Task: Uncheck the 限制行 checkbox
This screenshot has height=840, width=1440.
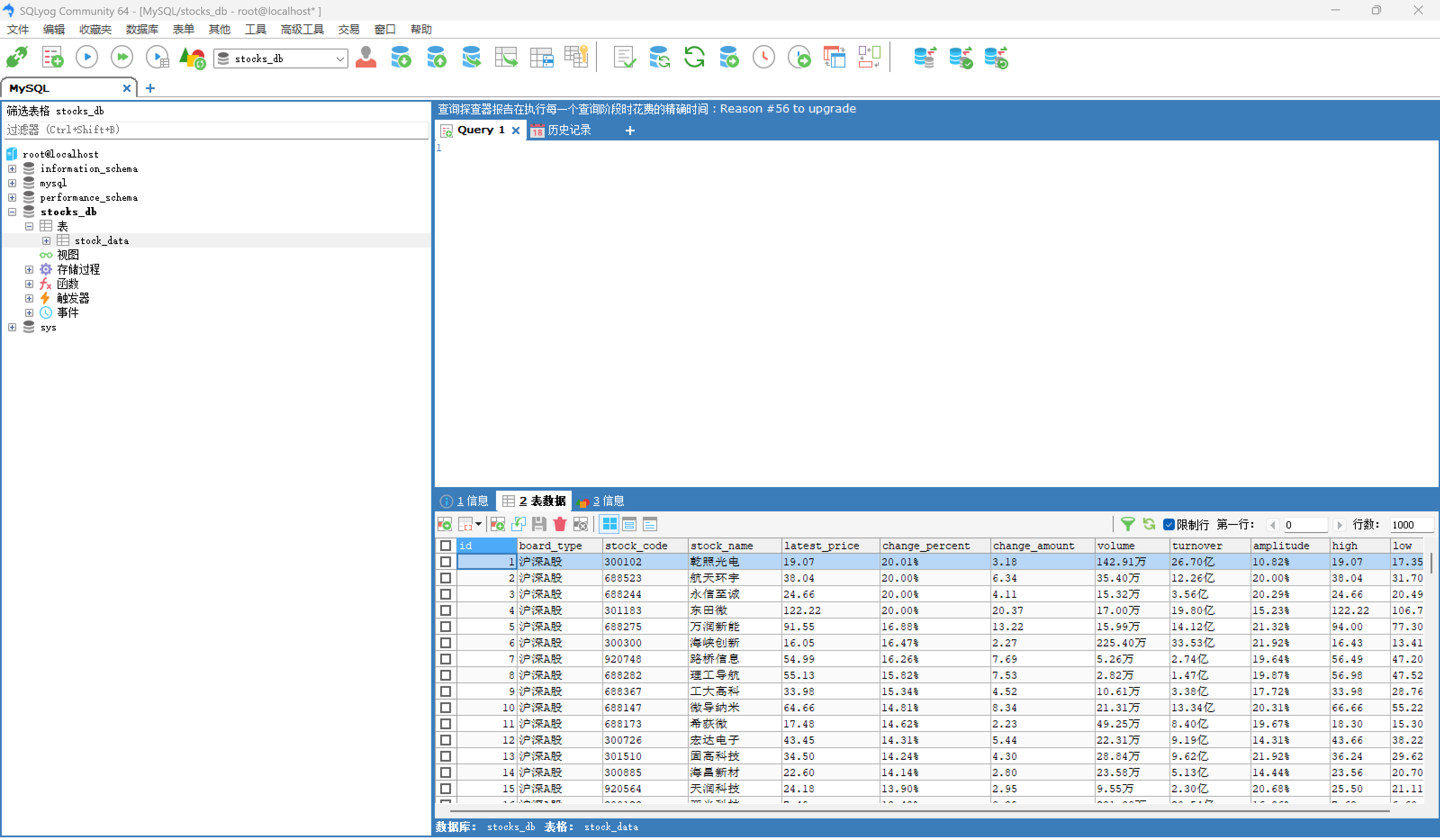Action: pos(1169,524)
